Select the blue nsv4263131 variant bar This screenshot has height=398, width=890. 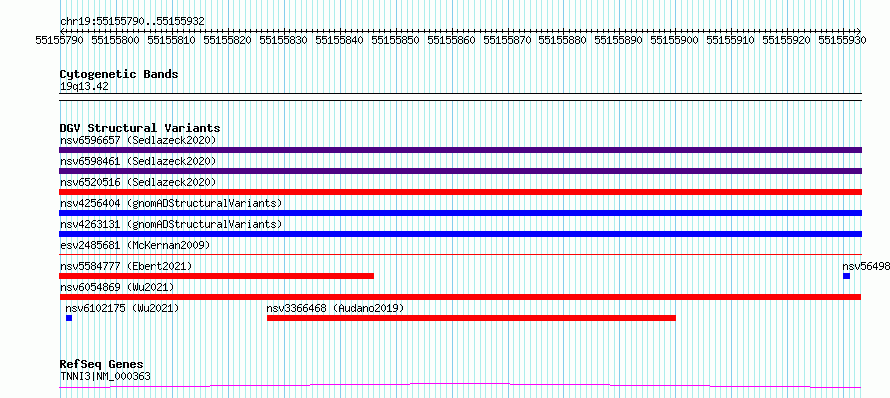460,234
